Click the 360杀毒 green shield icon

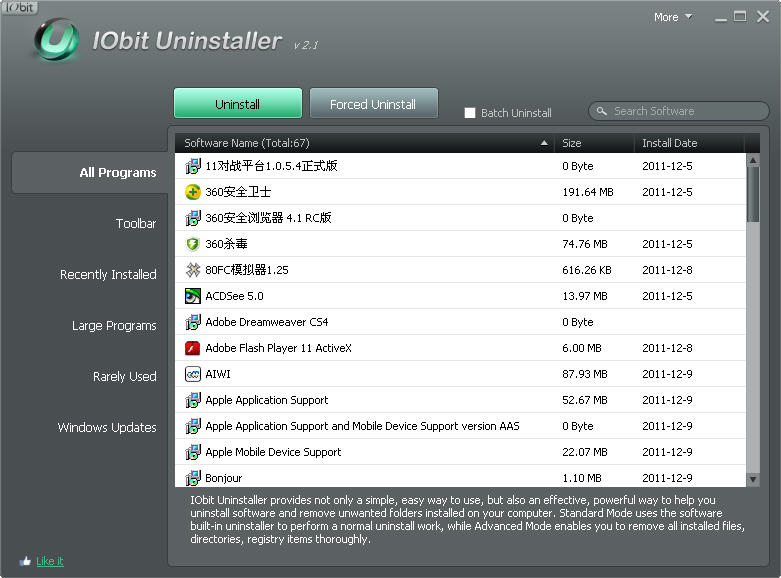193,244
